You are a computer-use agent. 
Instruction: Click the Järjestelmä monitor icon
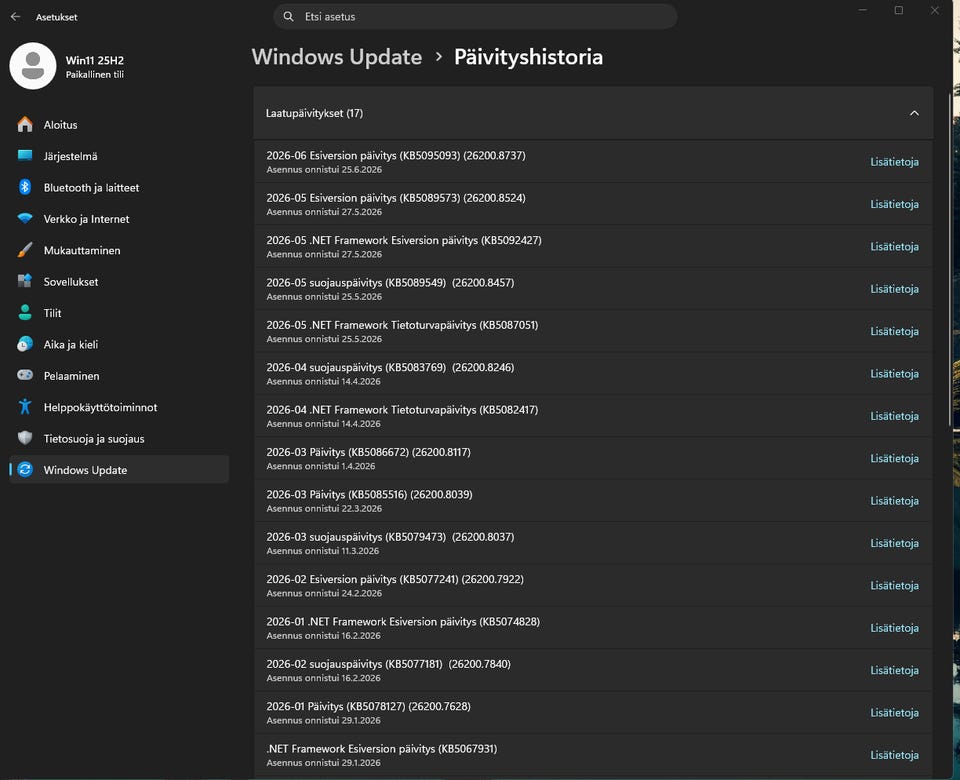25,156
